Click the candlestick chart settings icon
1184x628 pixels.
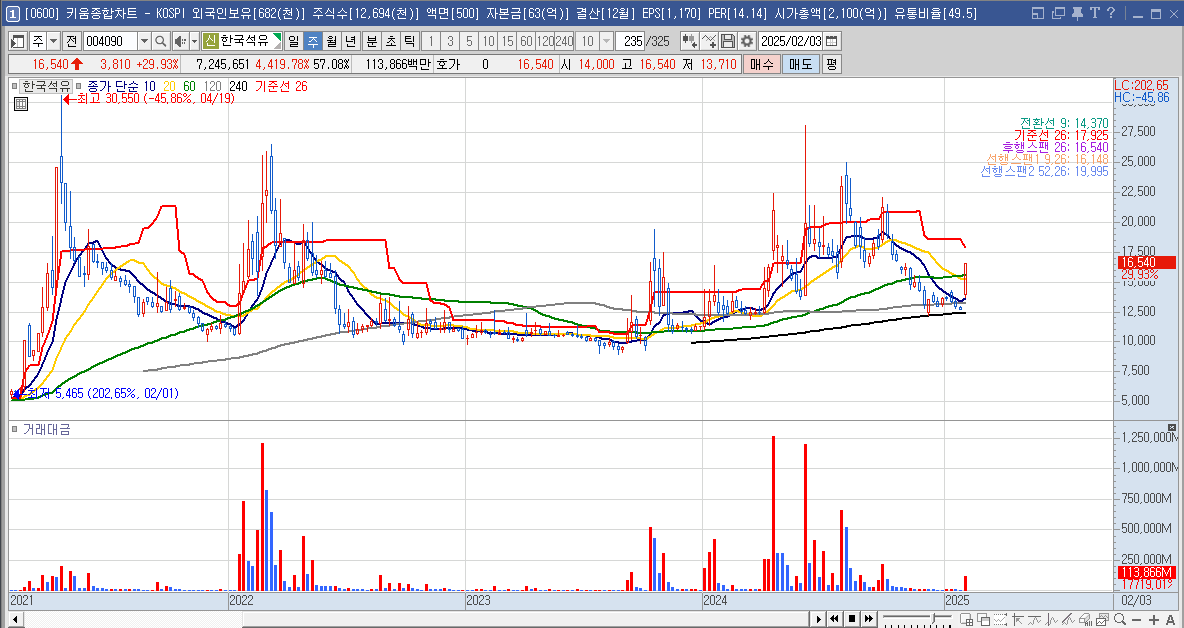pyautogui.click(x=689, y=41)
